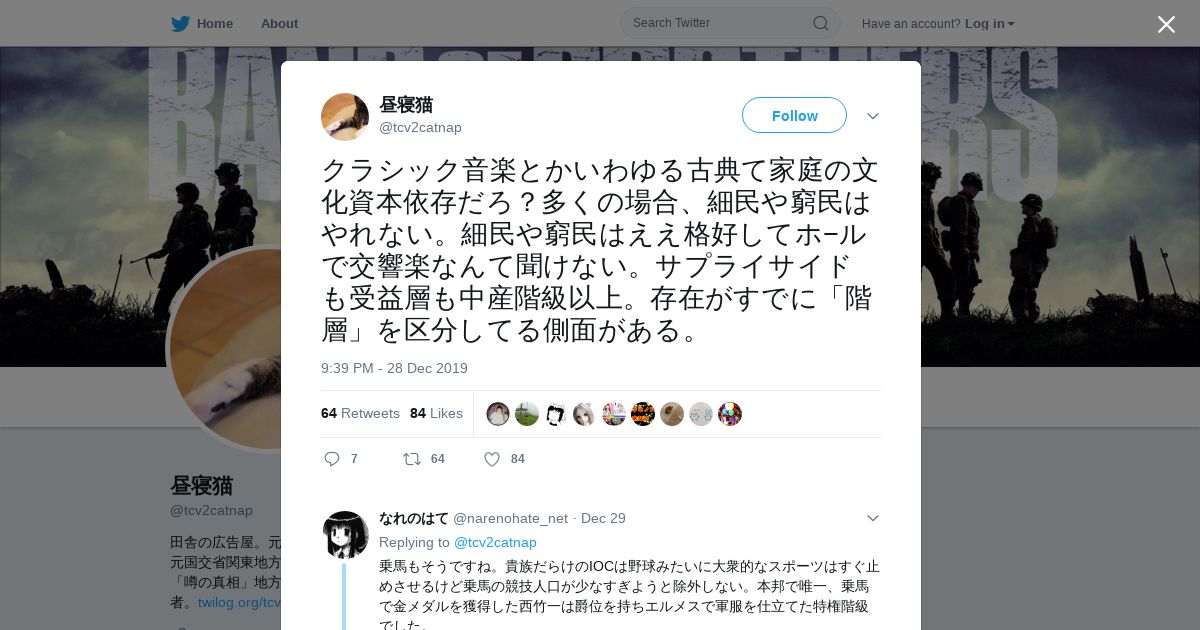The height and width of the screenshot is (630, 1200).
Task: Open the About menu item
Action: click(x=279, y=23)
